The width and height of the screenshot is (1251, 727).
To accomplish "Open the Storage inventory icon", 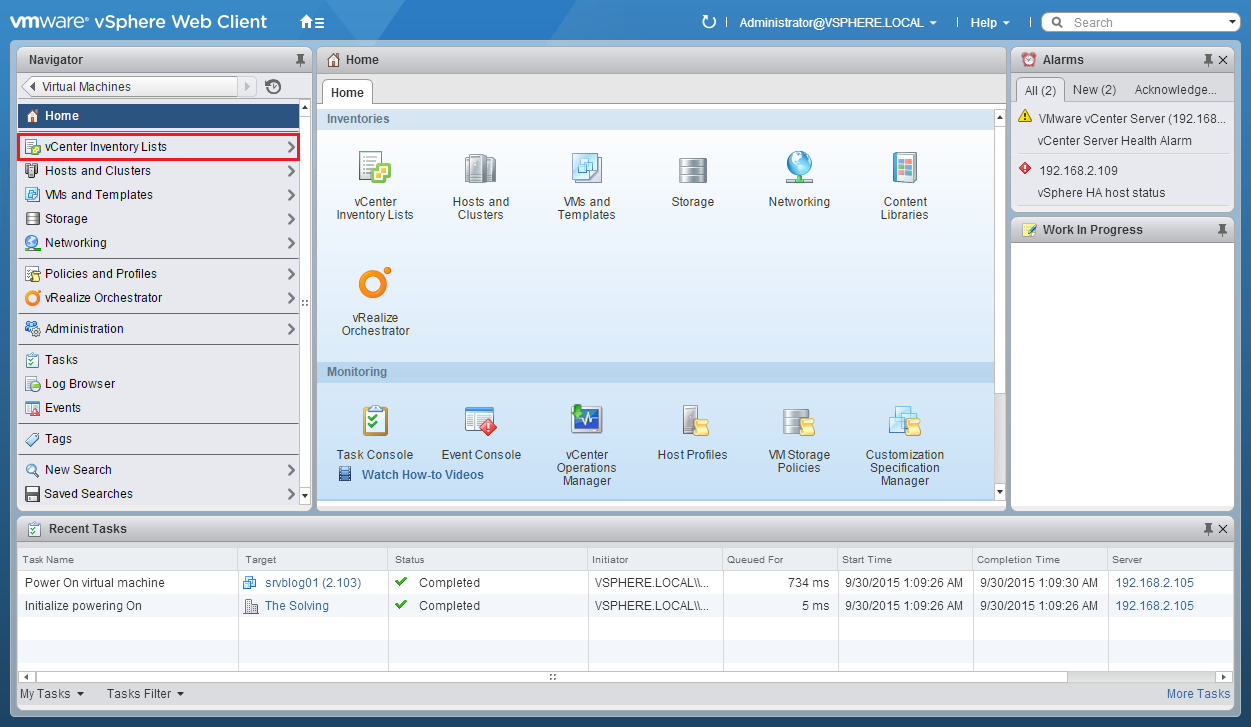I will (692, 169).
